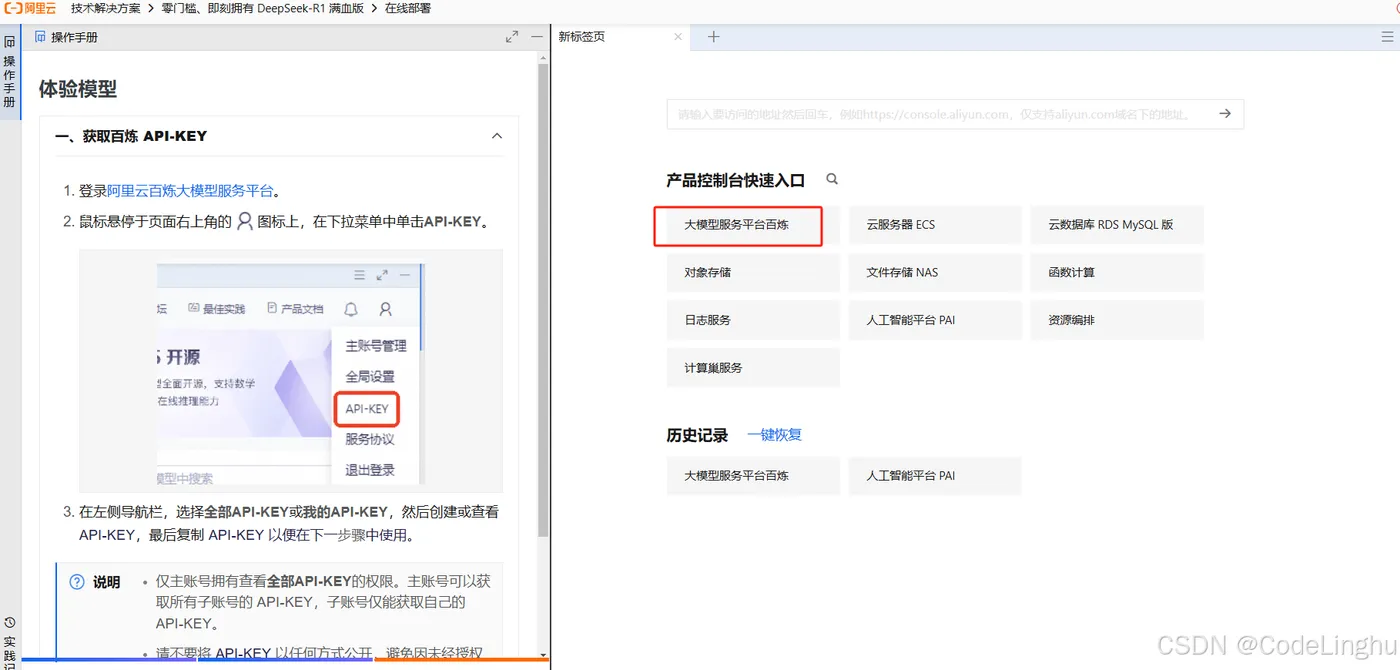
Task: Open 对象存储 console entry
Action: pos(753,272)
